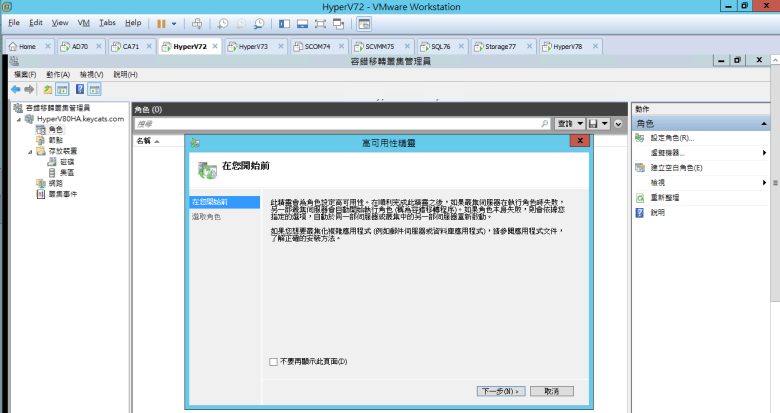Screen dimensions: 780x413
Task: Open the 查詢 dropdown
Action: [570, 123]
